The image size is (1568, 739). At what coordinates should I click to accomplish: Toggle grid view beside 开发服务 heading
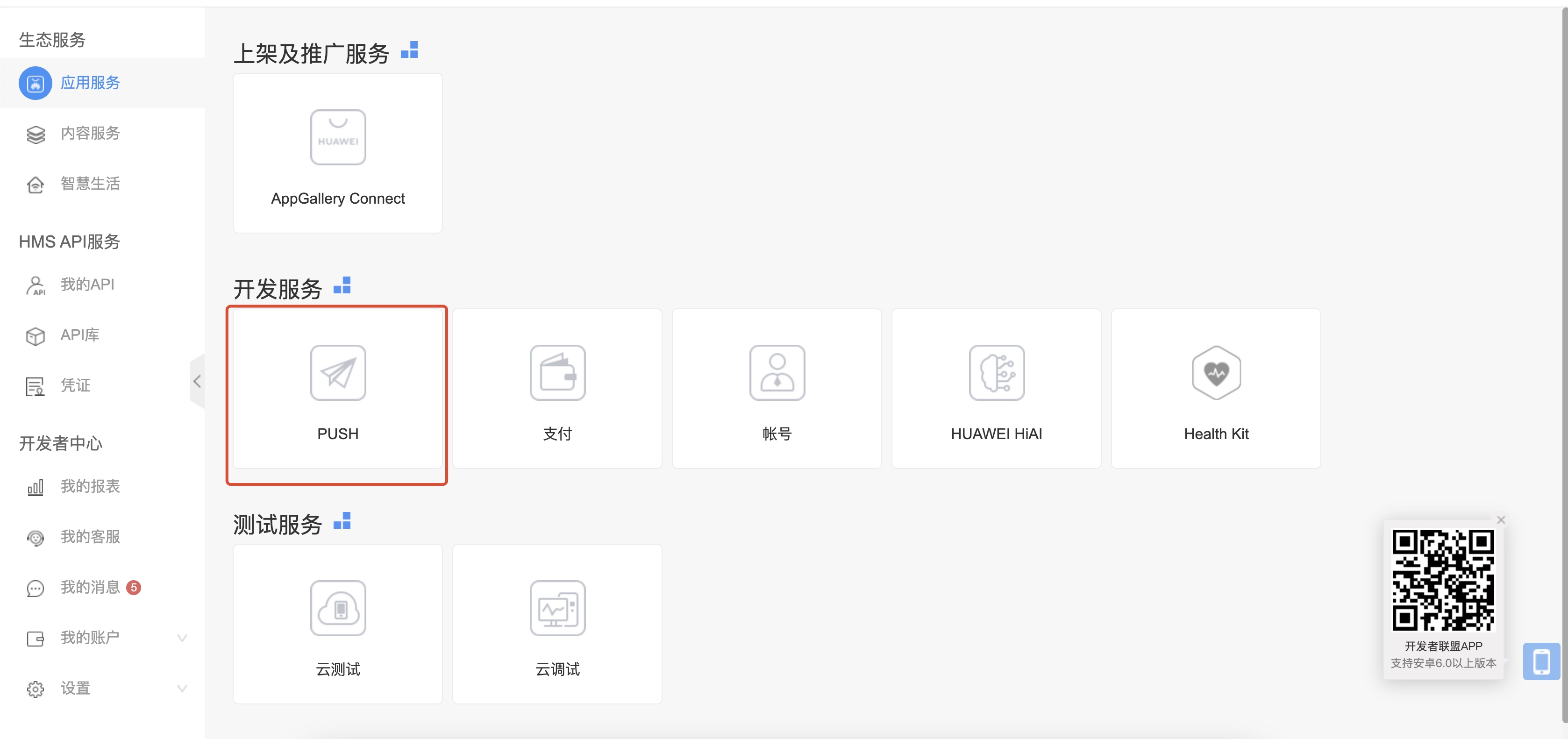(342, 285)
